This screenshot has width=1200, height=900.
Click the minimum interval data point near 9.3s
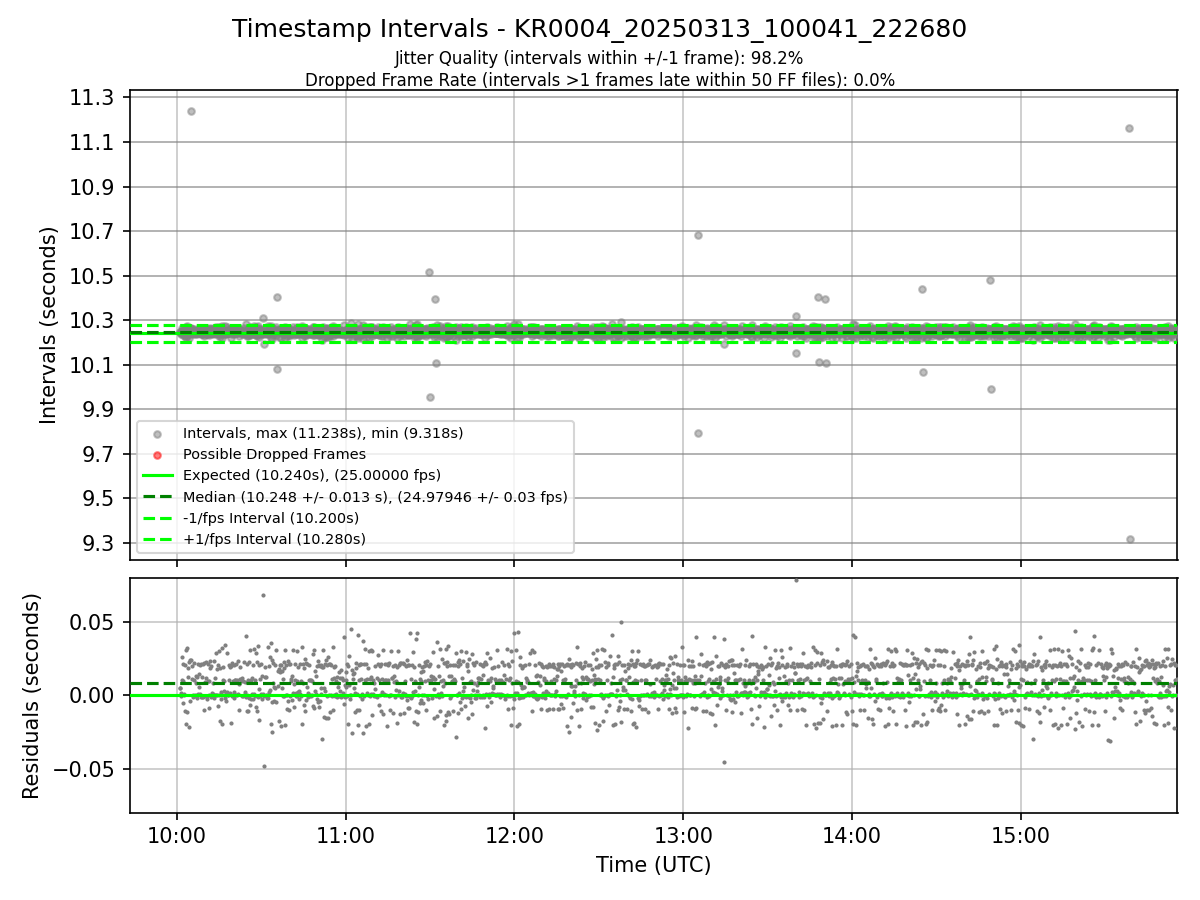click(x=1130, y=539)
